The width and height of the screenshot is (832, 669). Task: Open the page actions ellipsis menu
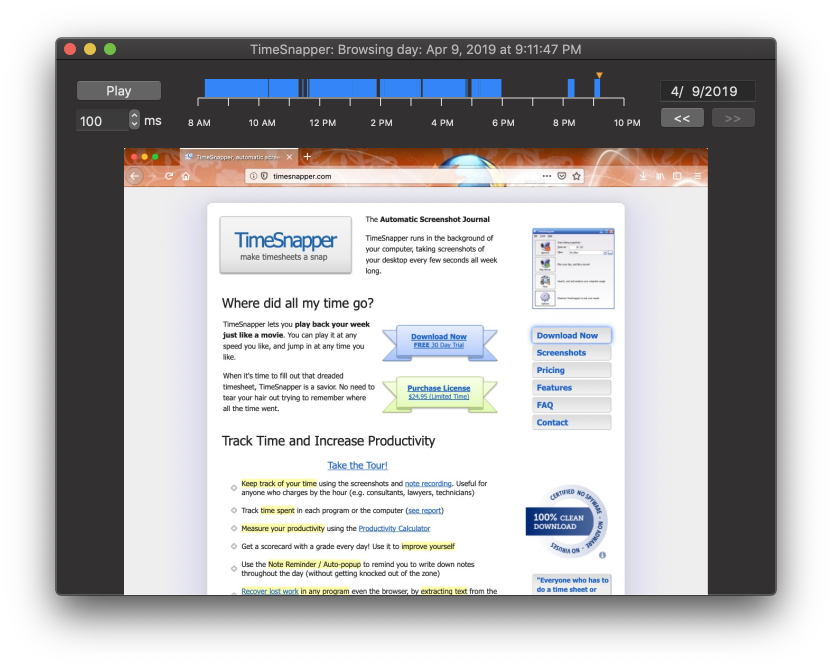click(546, 175)
